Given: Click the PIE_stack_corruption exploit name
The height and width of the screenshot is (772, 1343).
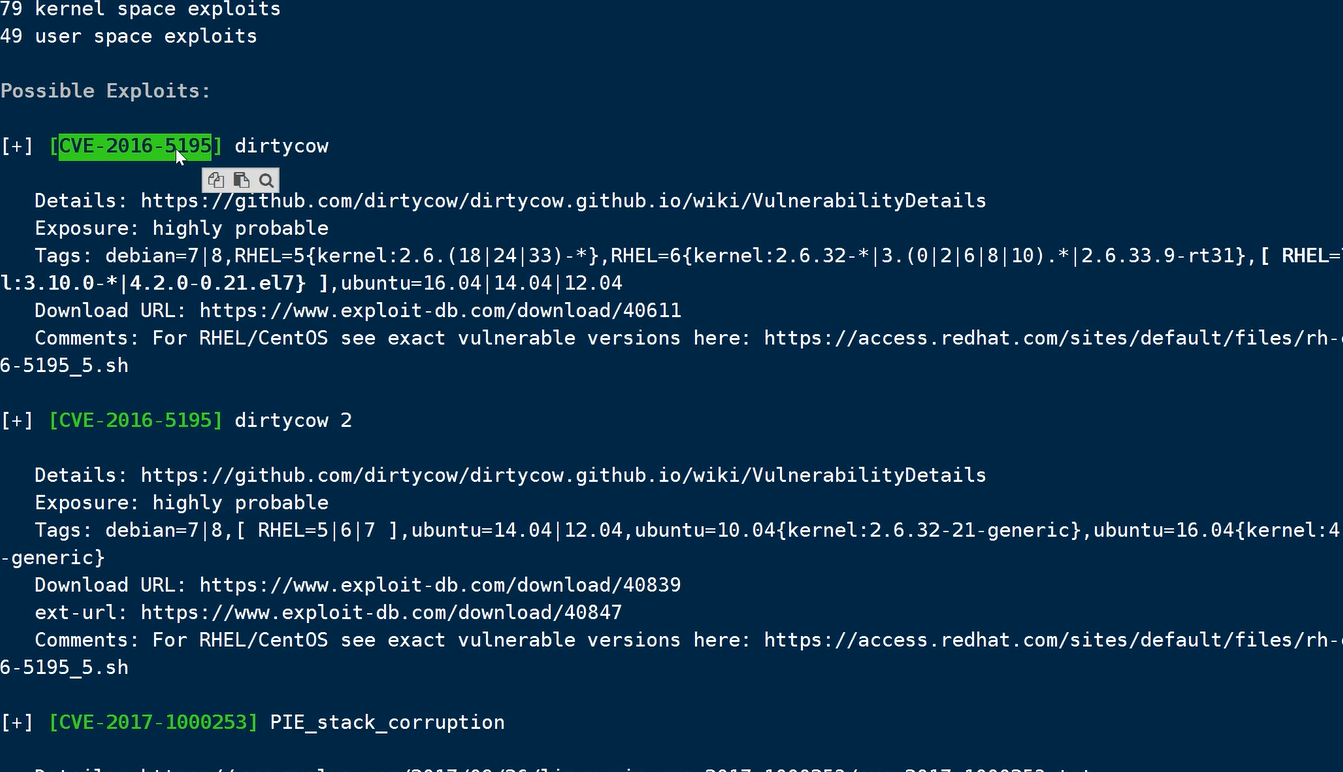Looking at the screenshot, I should tap(387, 721).
